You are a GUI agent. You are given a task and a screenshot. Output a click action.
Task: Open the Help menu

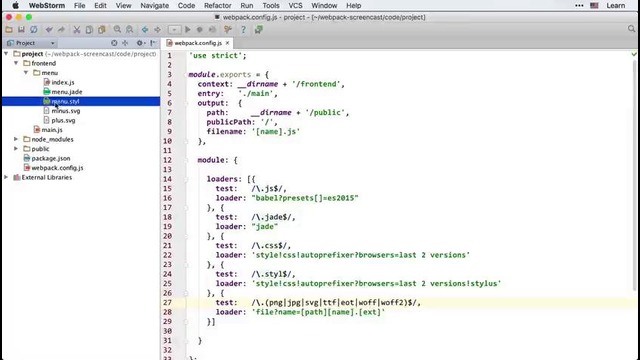[353, 6]
